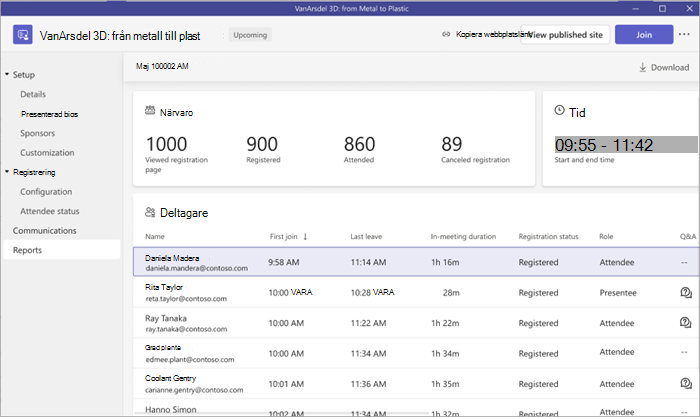This screenshot has height=417, width=700.
Task: Click the clock icon next to Tid
Action: coord(559,110)
